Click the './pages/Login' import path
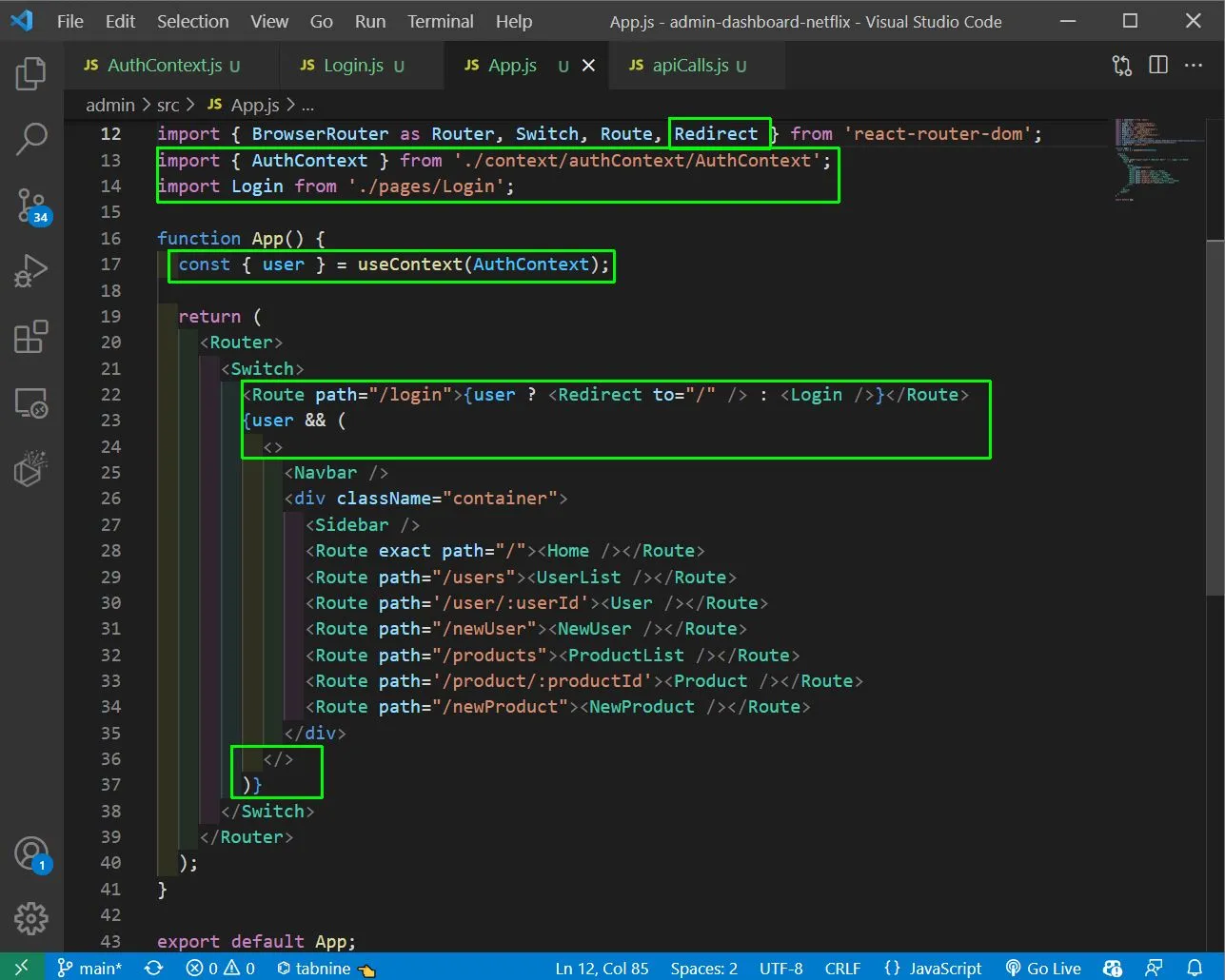This screenshot has height=980, width=1225. click(426, 186)
